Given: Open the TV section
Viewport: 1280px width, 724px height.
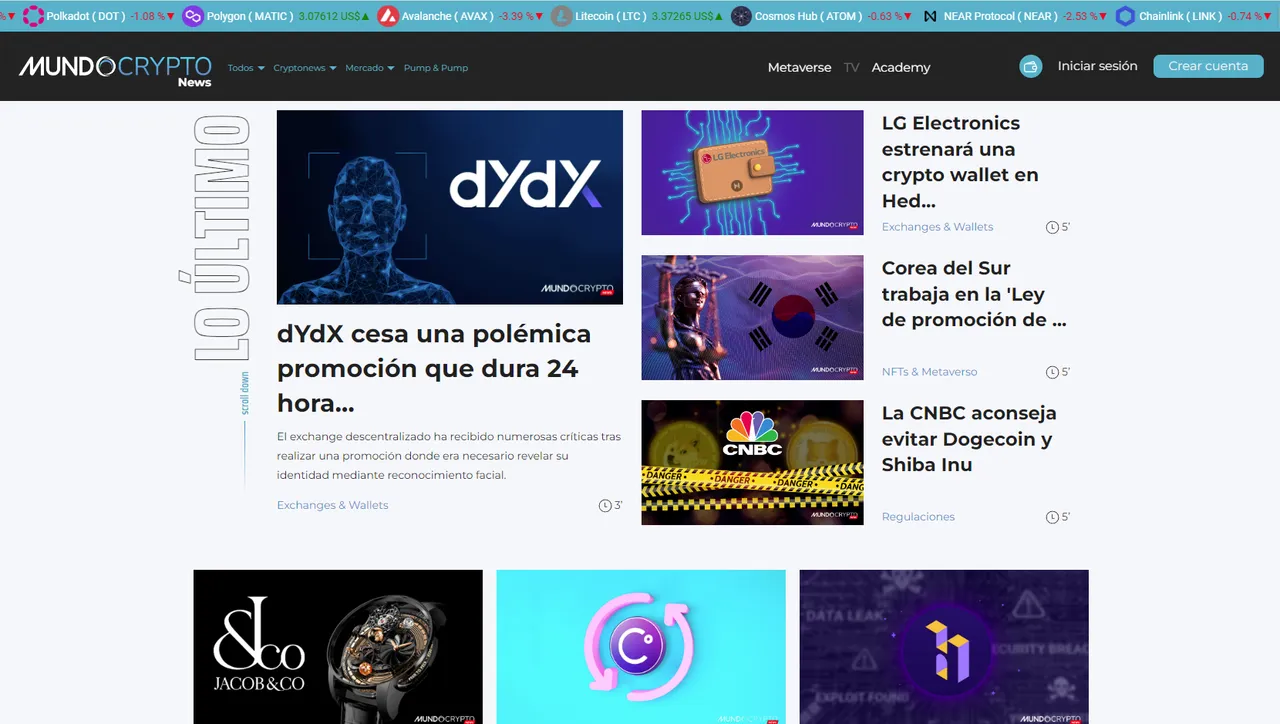Looking at the screenshot, I should (851, 67).
